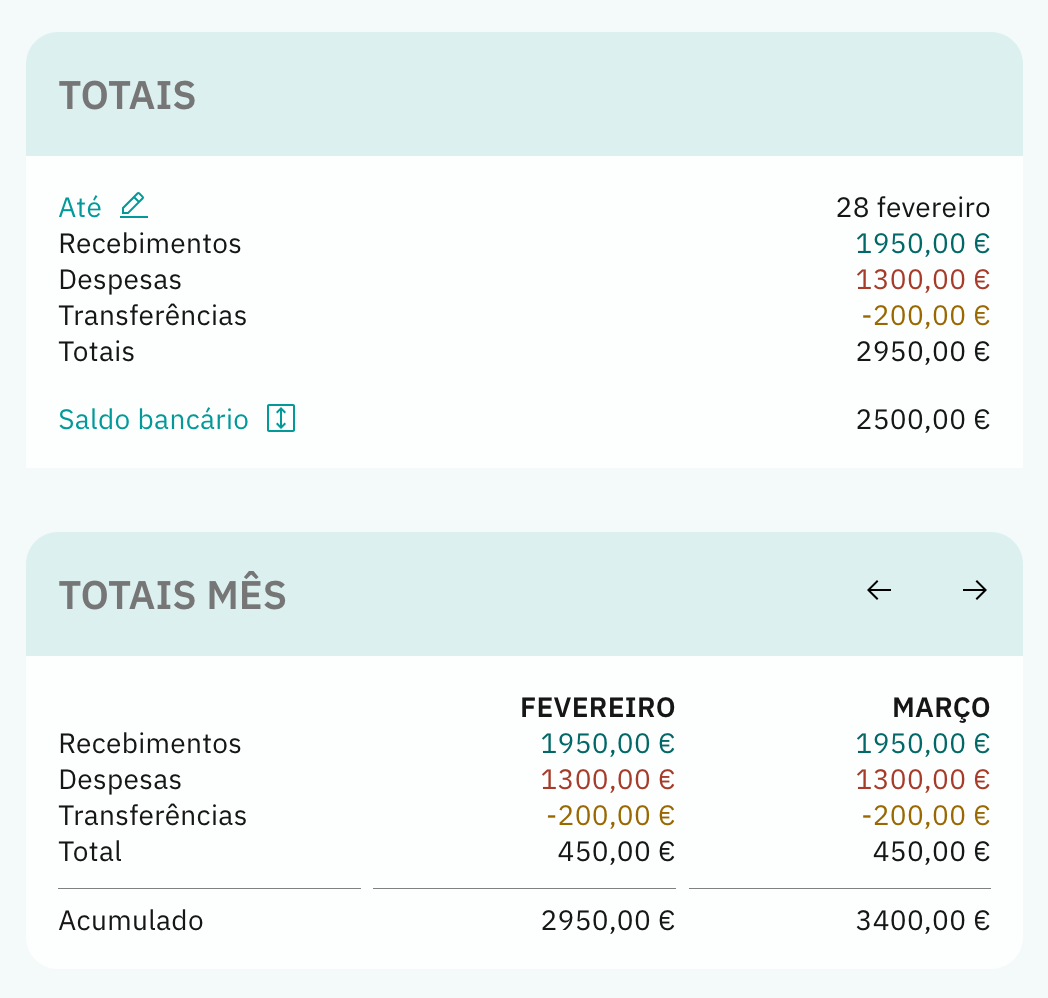Select the date 28 fevereiro

click(x=913, y=206)
